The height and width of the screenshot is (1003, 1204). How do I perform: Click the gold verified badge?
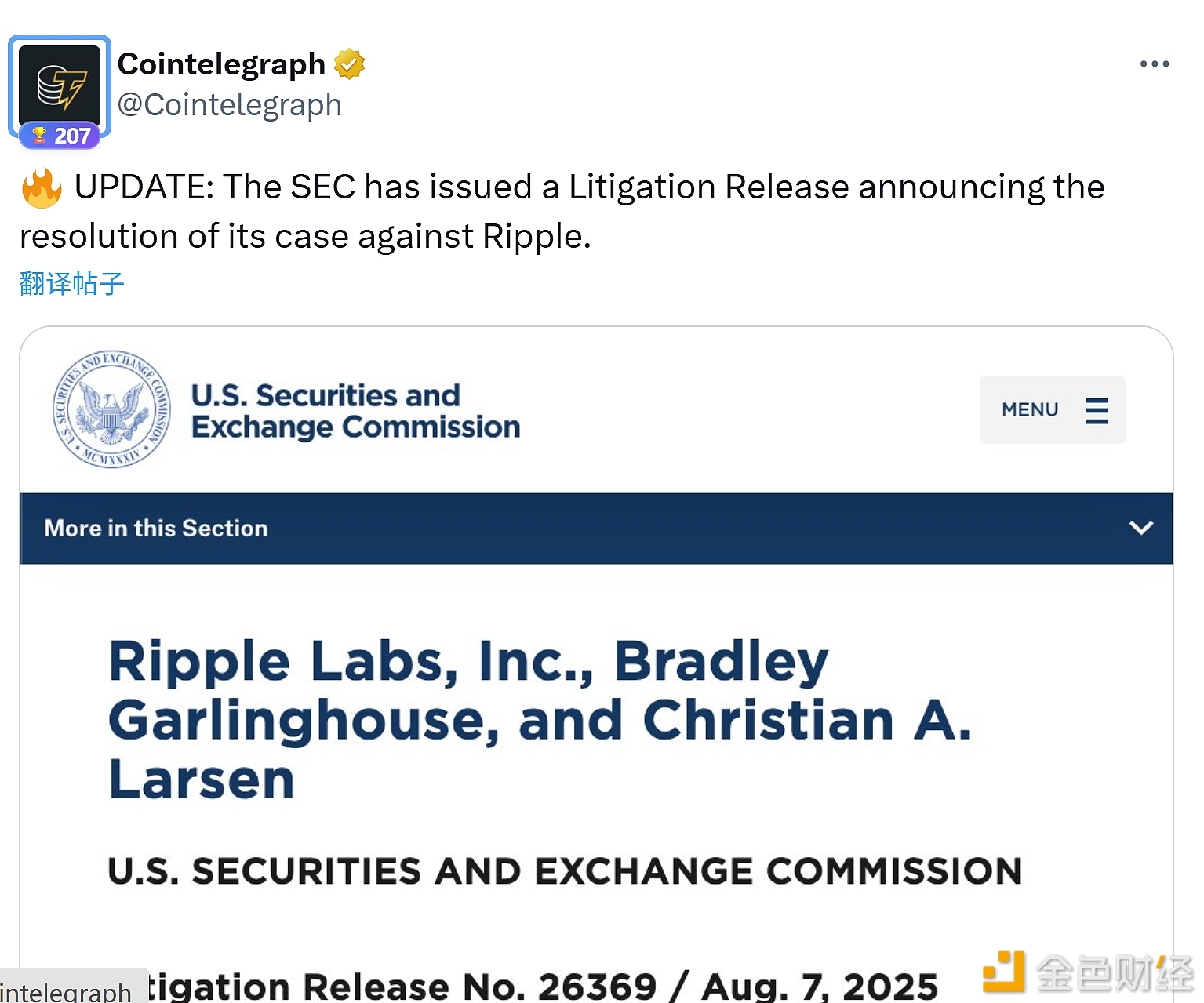click(x=349, y=64)
